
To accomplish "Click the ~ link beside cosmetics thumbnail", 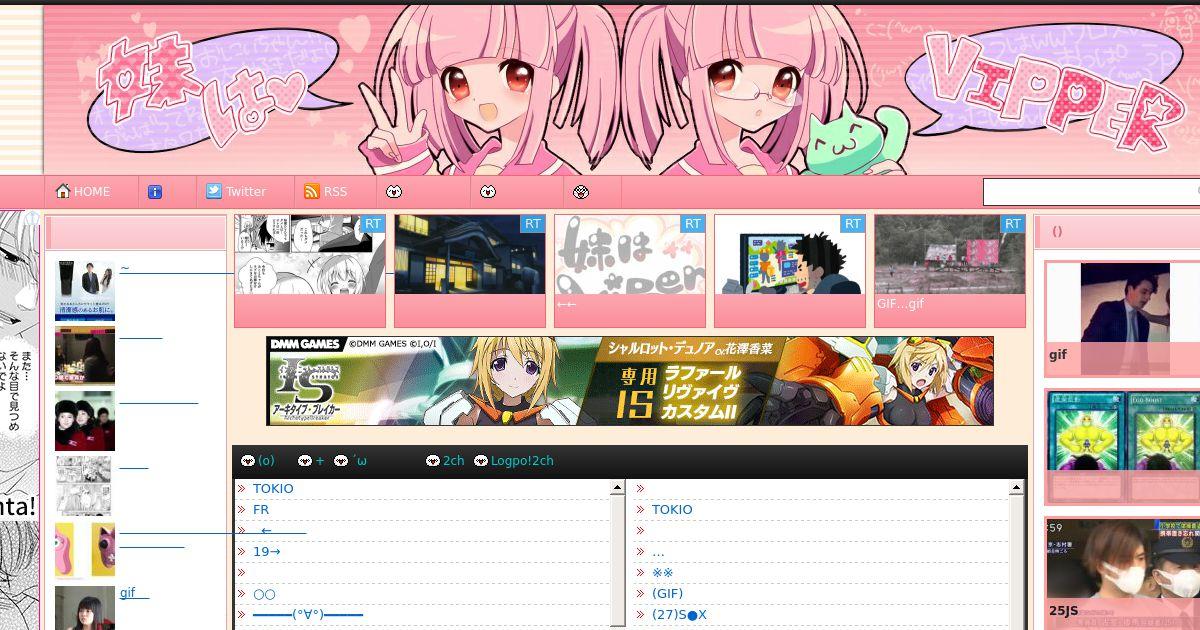I will [125, 268].
